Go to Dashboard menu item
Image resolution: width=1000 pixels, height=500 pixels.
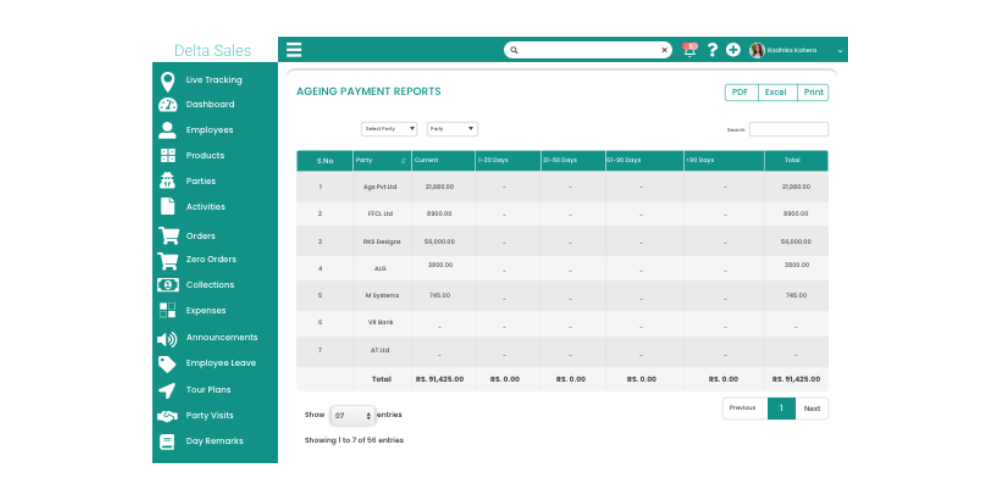click(x=210, y=105)
